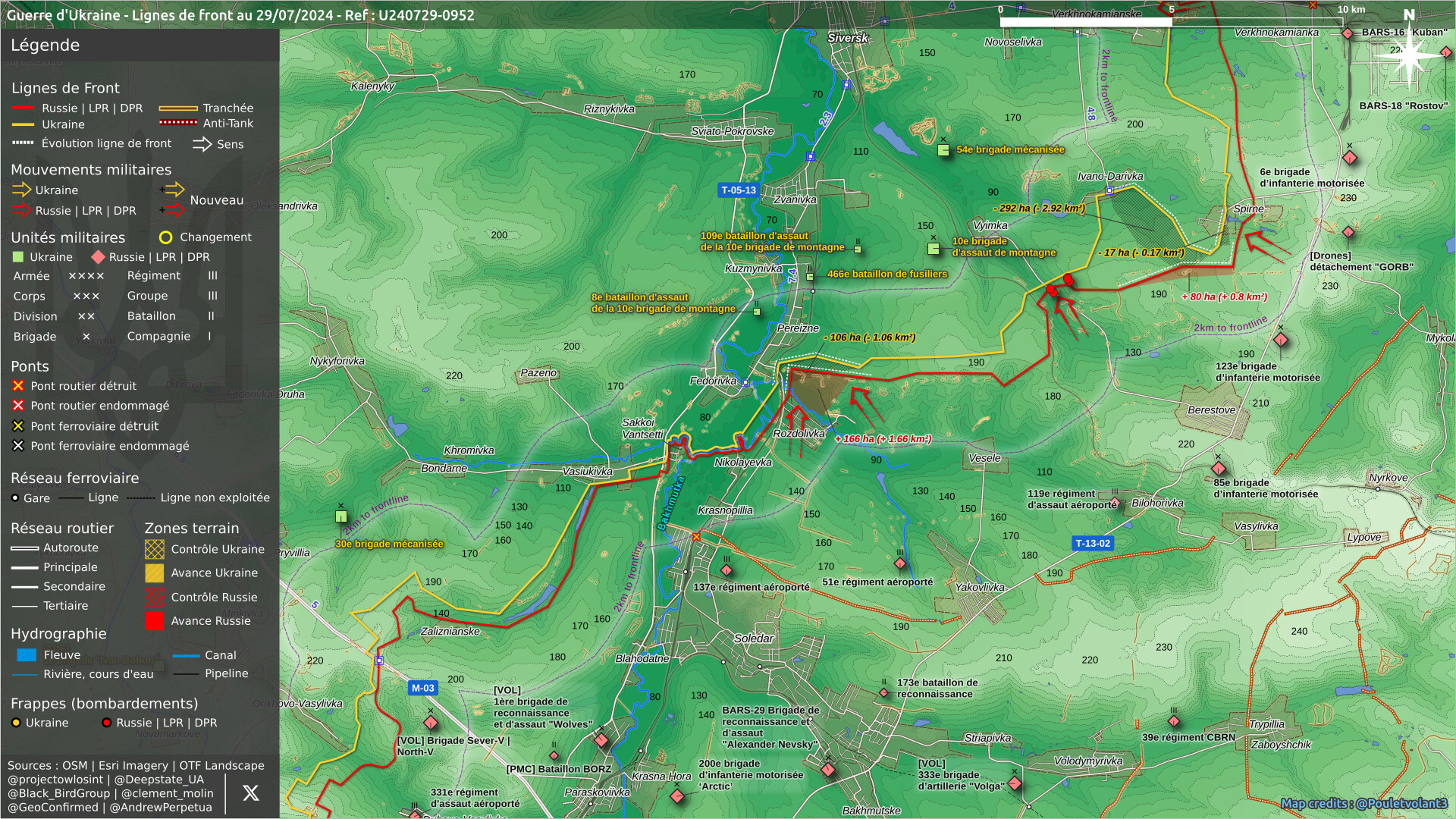1456x819 pixels.
Task: Click the M-03 highway shield
Action: [422, 689]
